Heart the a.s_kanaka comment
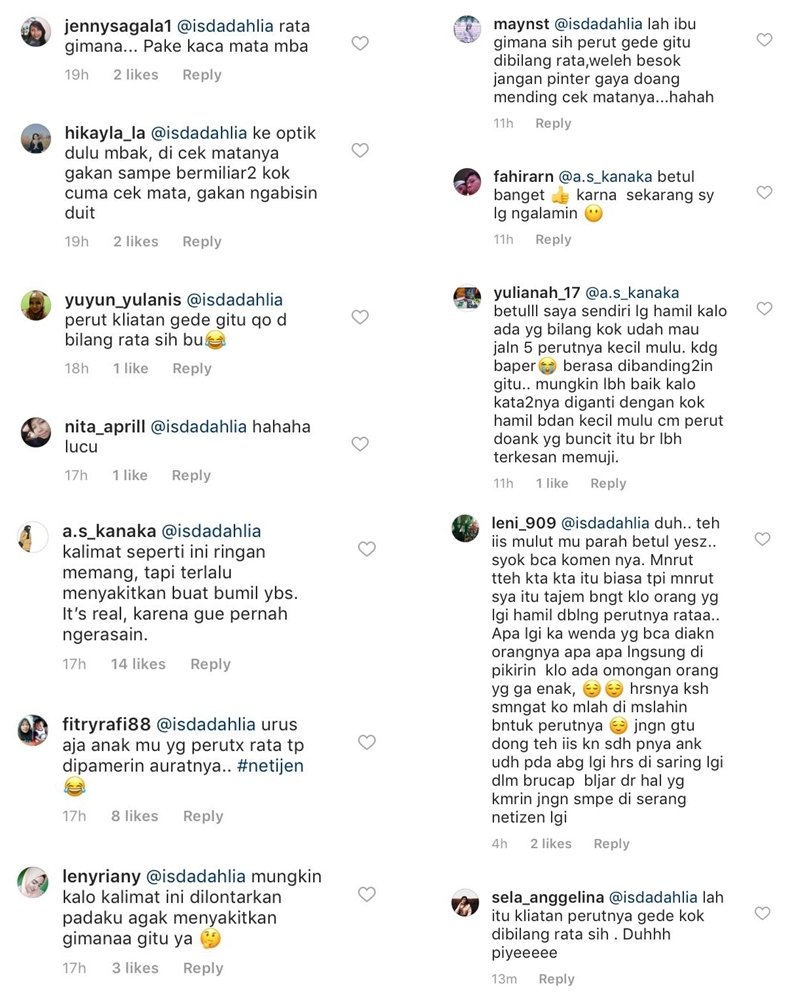 coord(367,549)
